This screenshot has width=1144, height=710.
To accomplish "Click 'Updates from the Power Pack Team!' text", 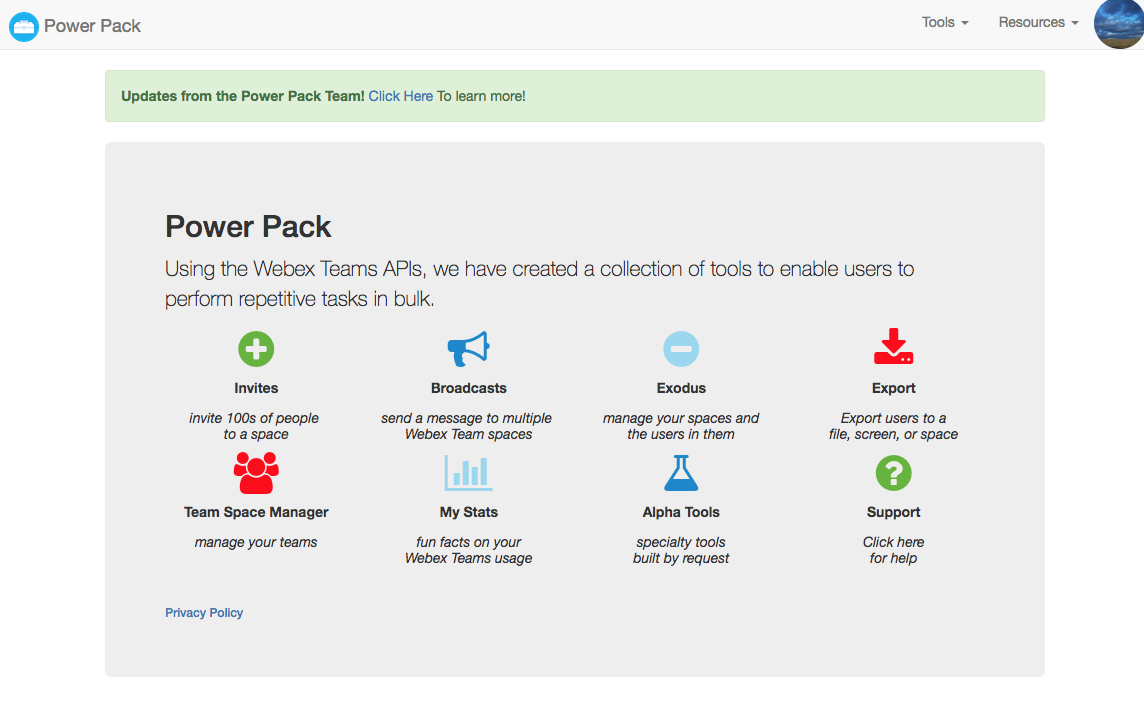I will 242,96.
